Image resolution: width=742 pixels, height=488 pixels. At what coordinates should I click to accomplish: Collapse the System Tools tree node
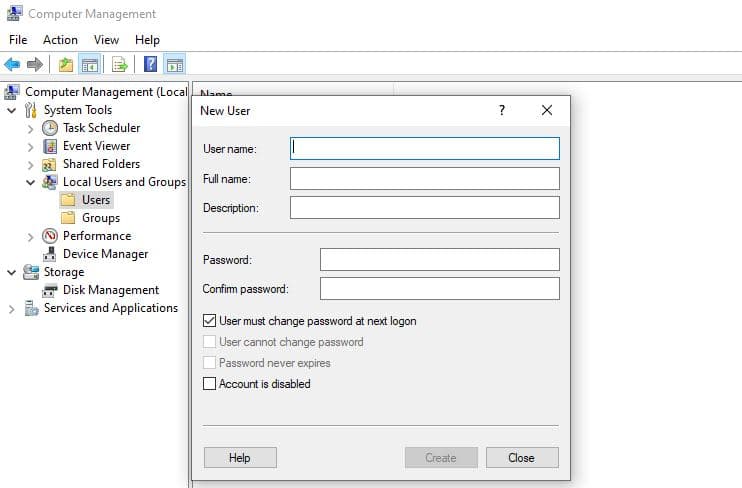(x=12, y=110)
